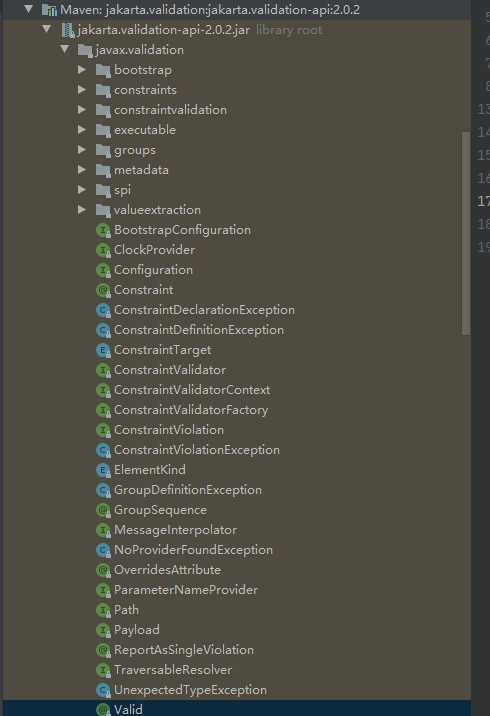Click the NoProviderFoundException class icon

click(x=103, y=550)
